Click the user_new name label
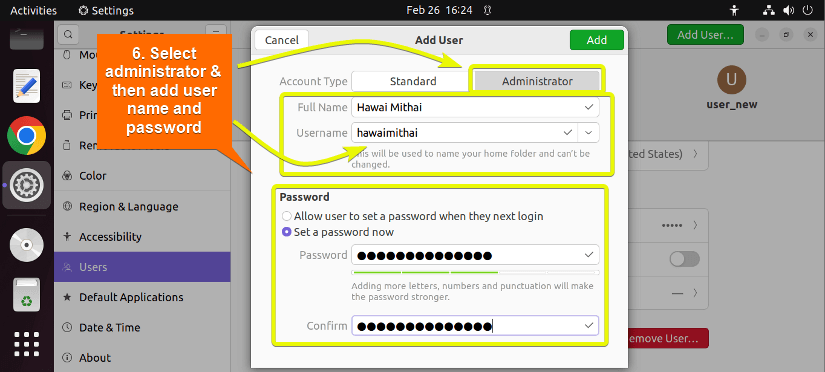Viewport: 825px width, 372px height. point(731,104)
